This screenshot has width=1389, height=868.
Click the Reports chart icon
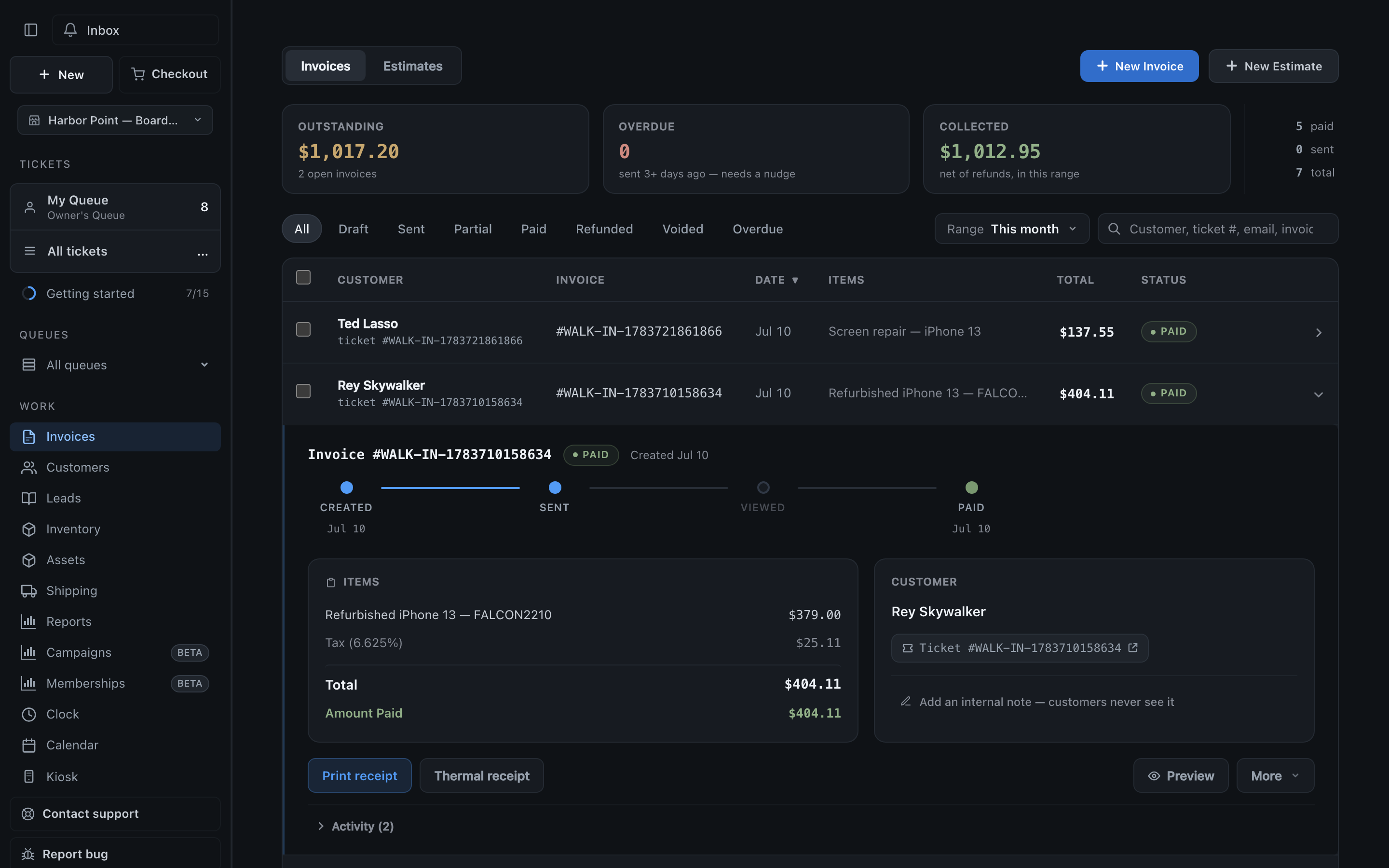(x=29, y=622)
